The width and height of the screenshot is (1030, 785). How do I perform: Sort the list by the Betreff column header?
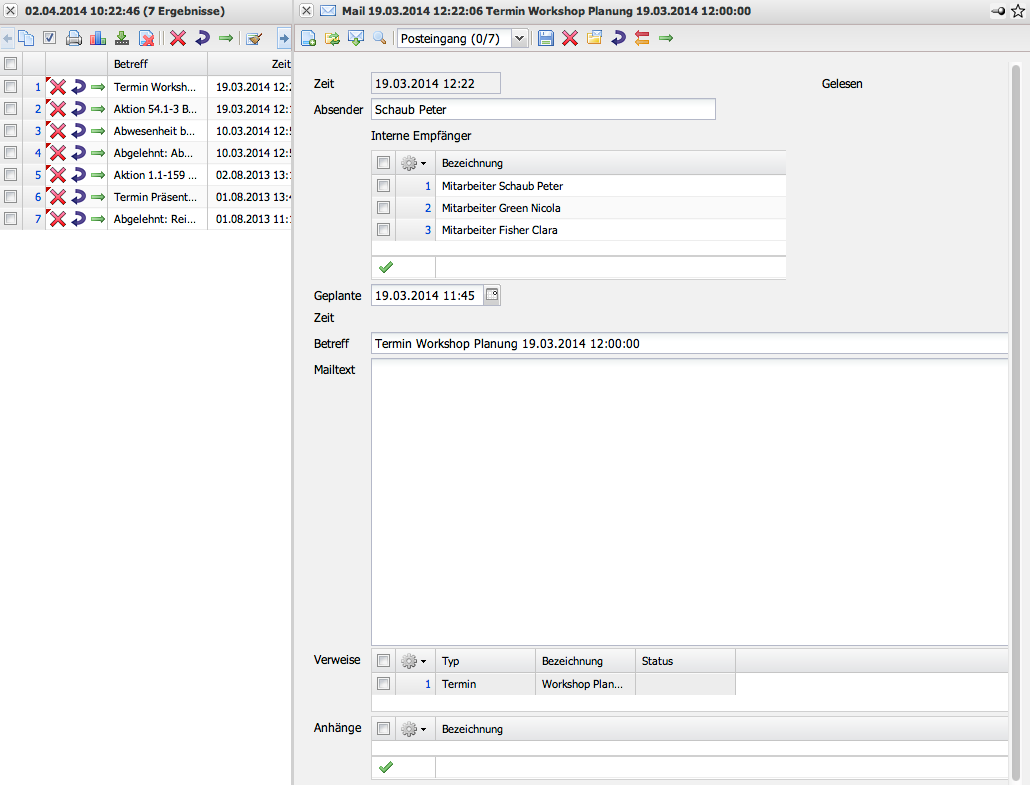[156, 63]
